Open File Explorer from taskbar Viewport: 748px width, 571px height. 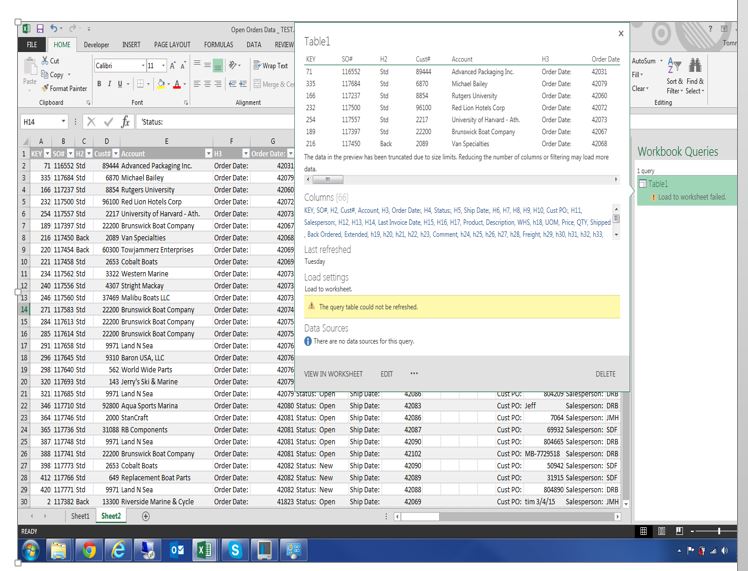click(x=59, y=550)
